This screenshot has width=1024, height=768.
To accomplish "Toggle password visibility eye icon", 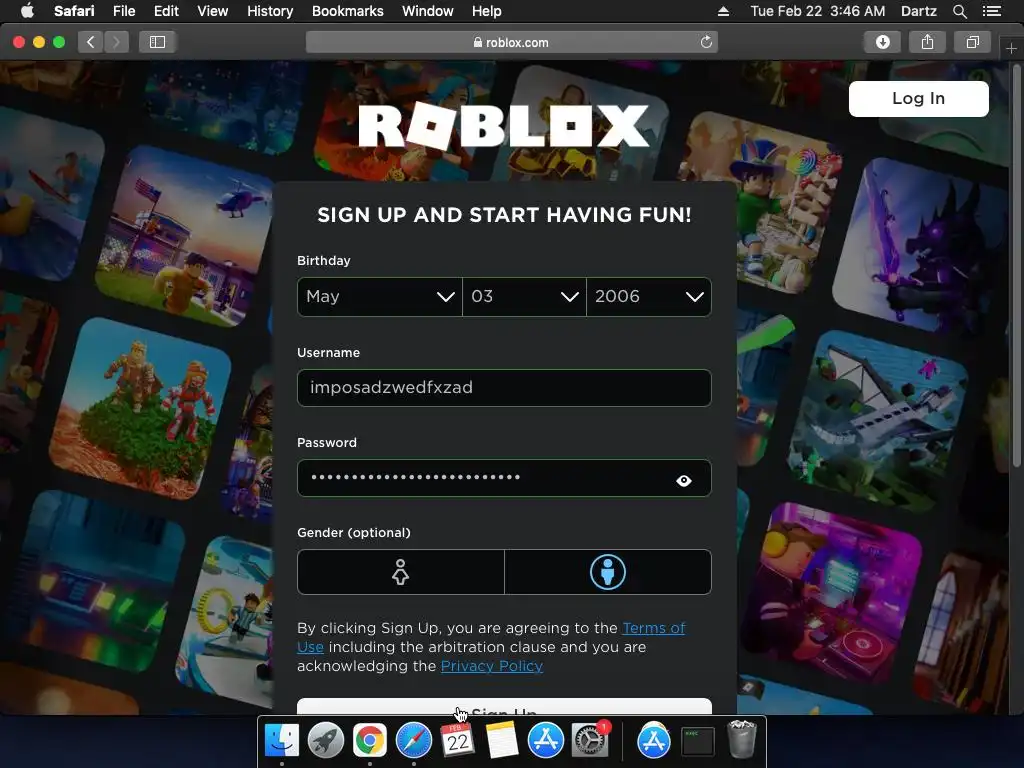I will (x=684, y=481).
